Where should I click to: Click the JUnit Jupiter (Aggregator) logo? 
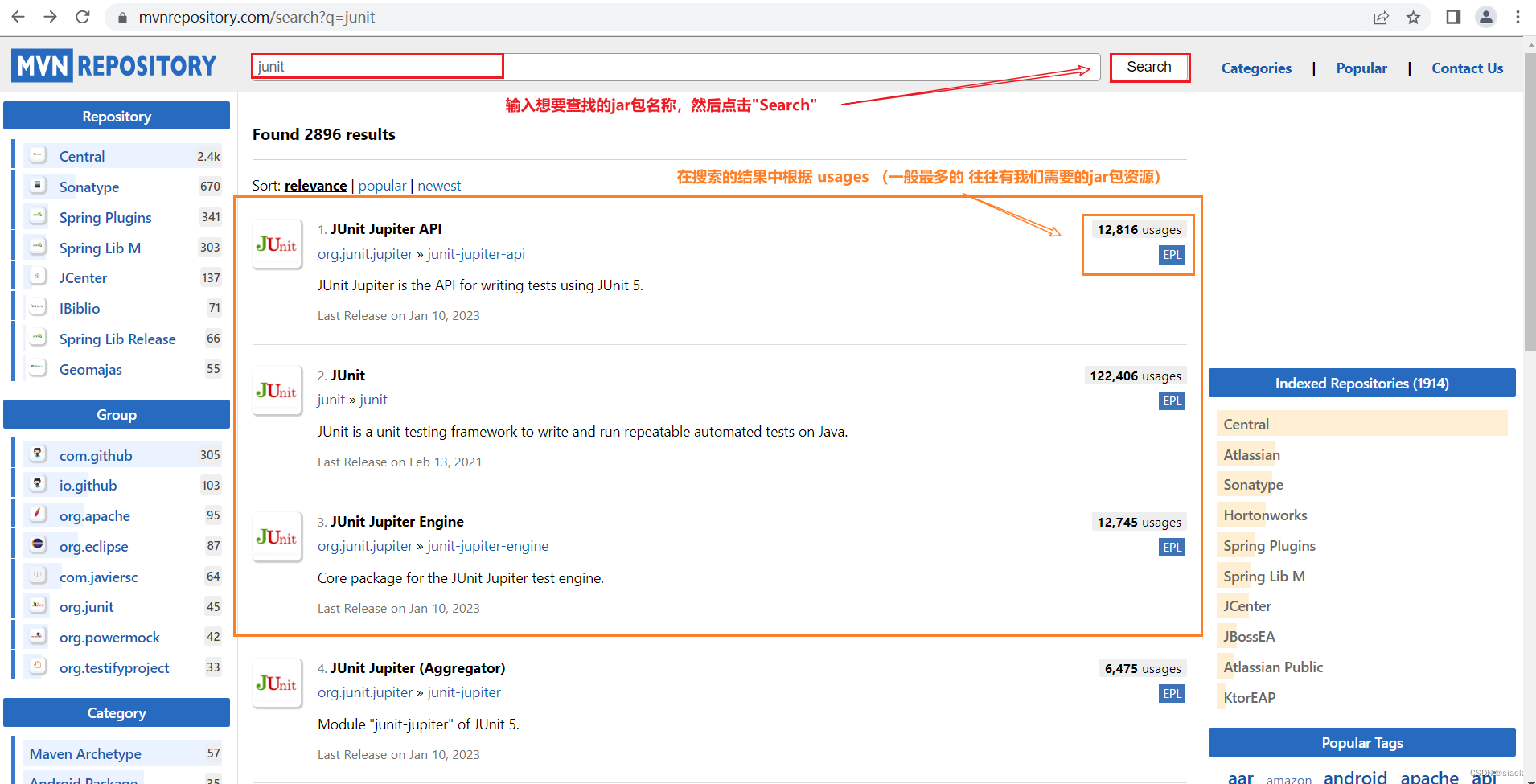(277, 683)
